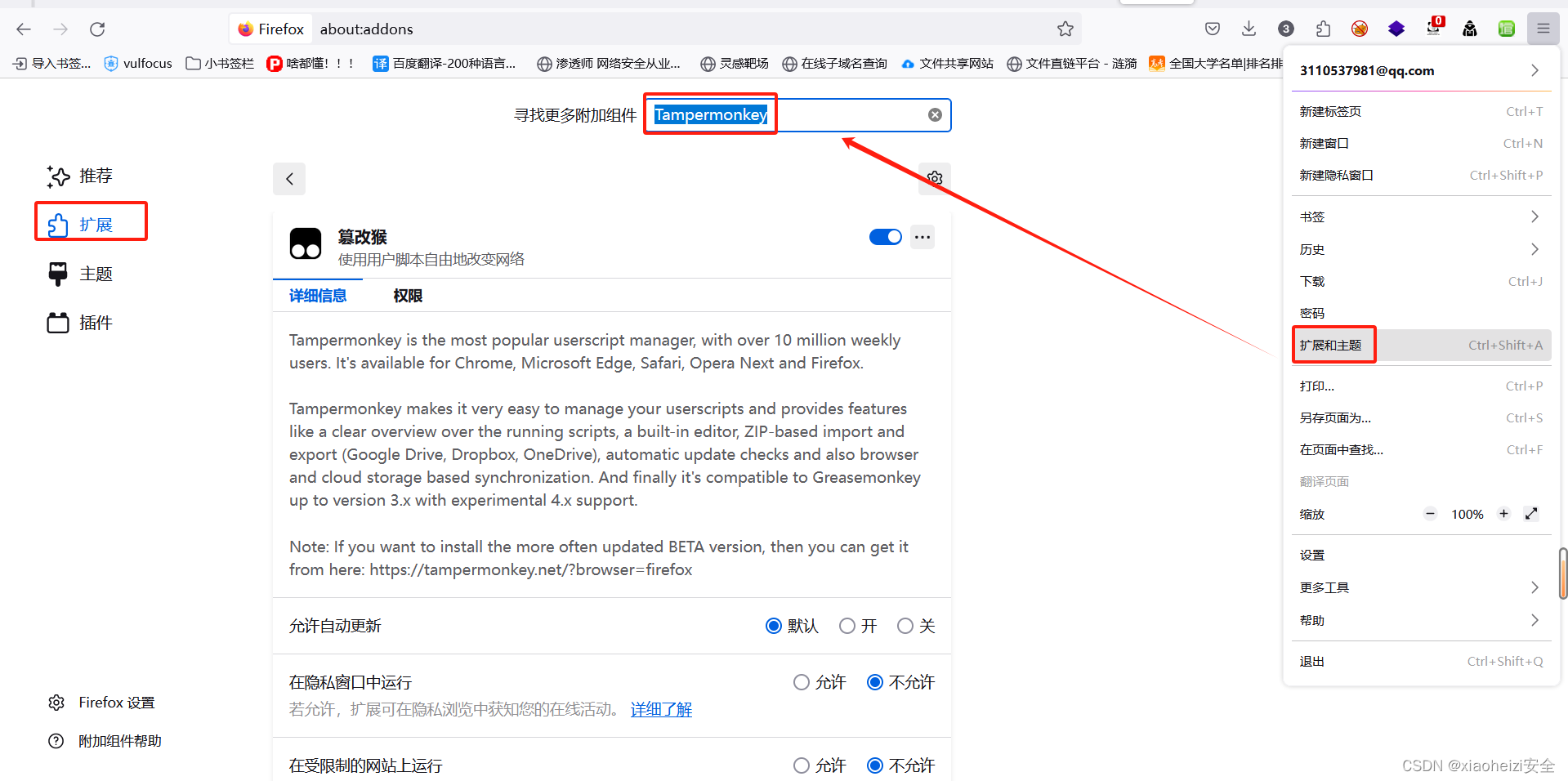Select the Plugins sidebar category
The height and width of the screenshot is (781, 1568).
tap(80, 323)
